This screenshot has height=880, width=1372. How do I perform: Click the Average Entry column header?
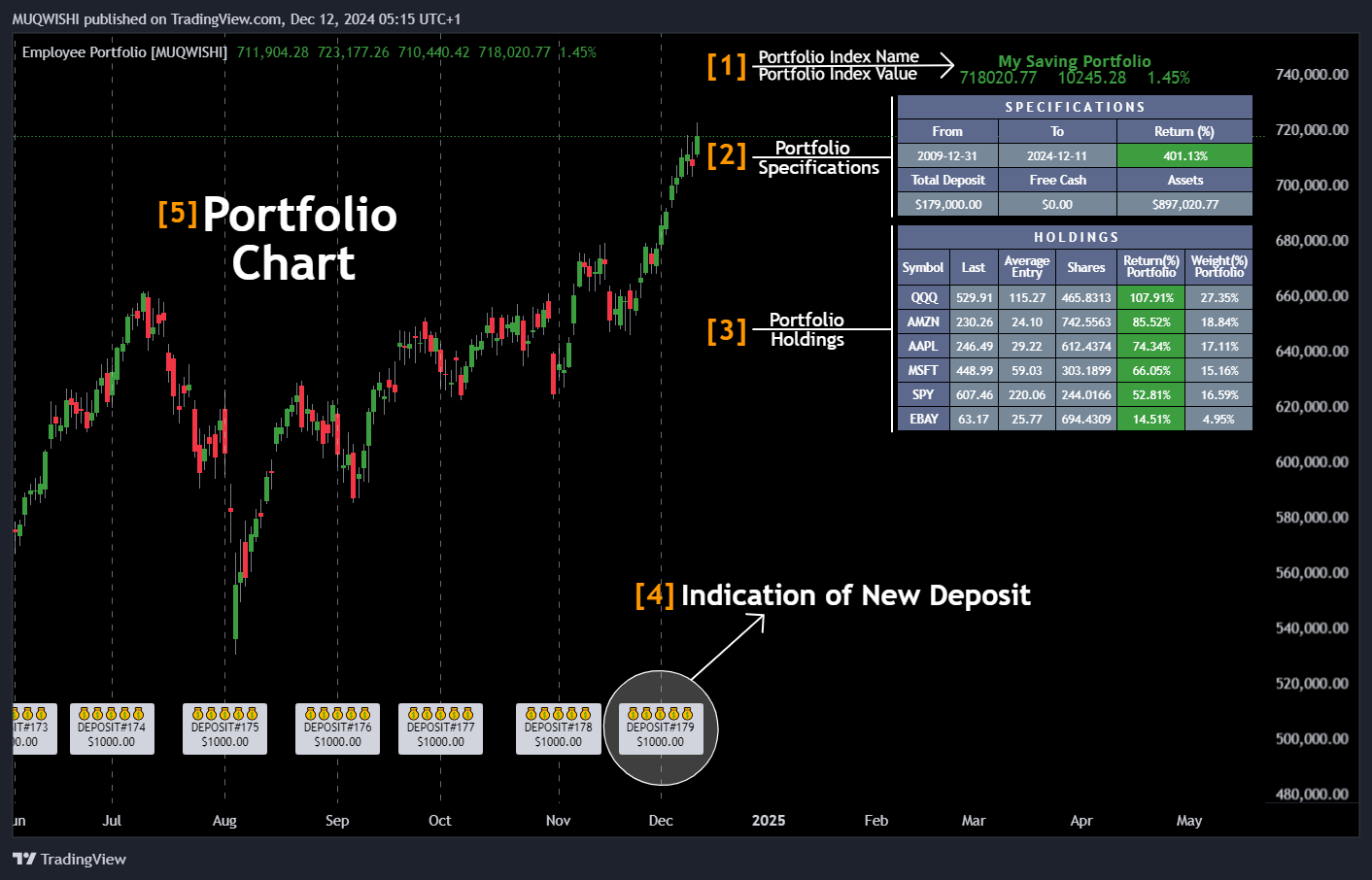(x=1027, y=267)
